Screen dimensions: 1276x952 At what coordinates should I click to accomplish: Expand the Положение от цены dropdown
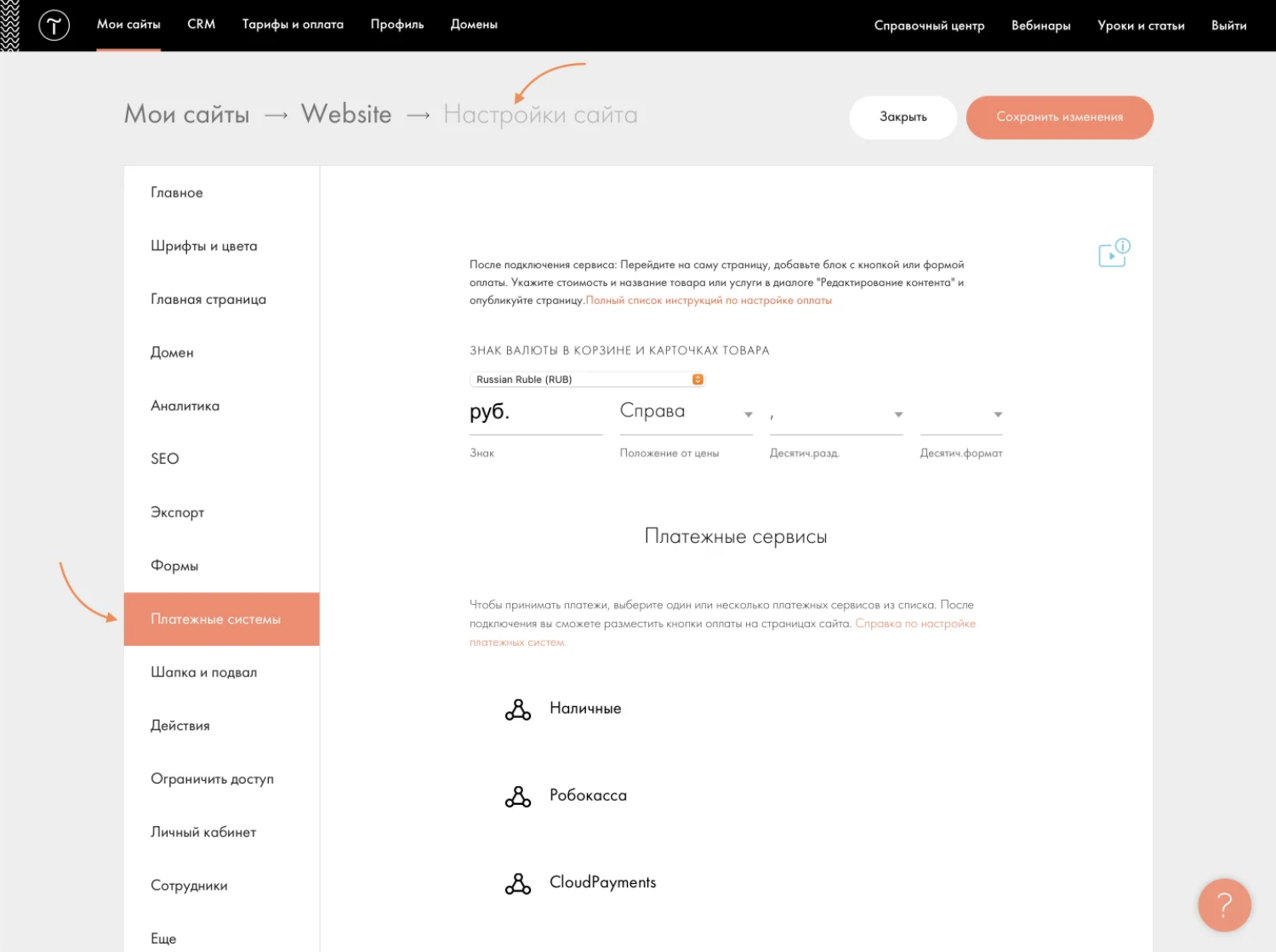pos(686,413)
